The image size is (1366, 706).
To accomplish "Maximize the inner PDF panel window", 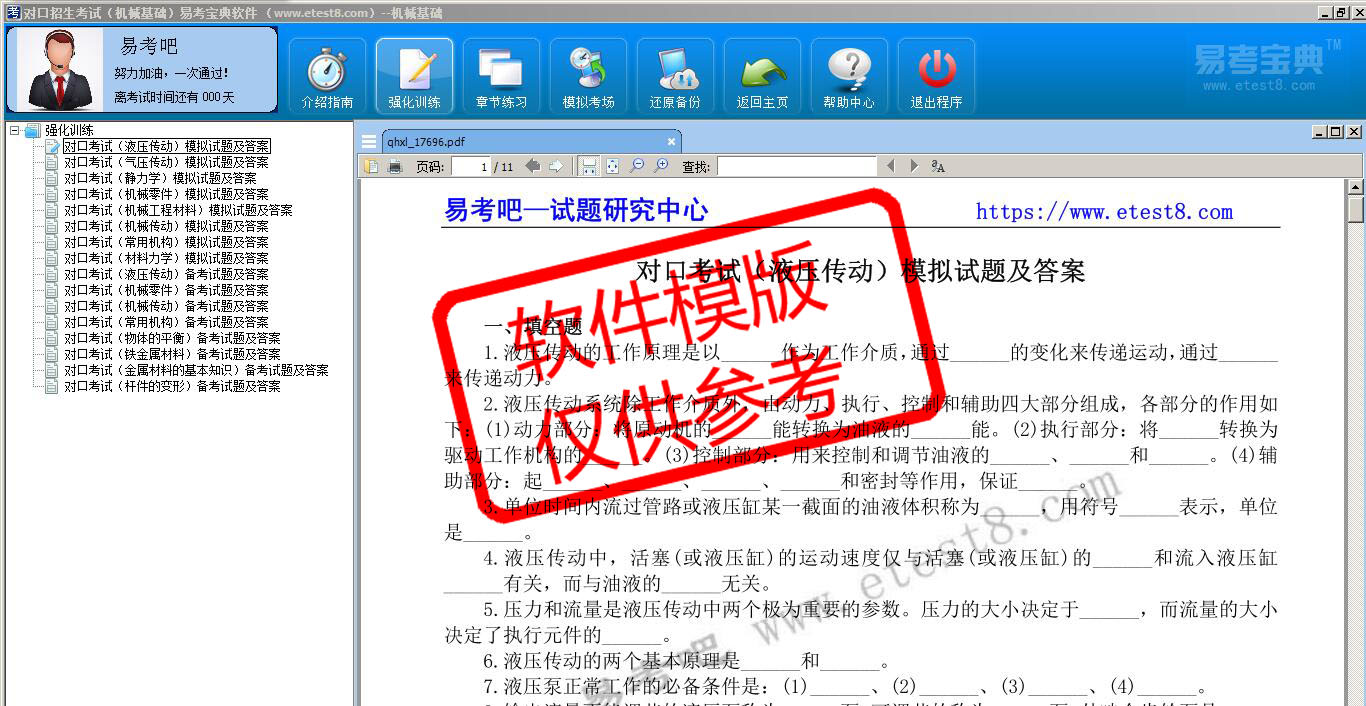I will pos(1336,131).
